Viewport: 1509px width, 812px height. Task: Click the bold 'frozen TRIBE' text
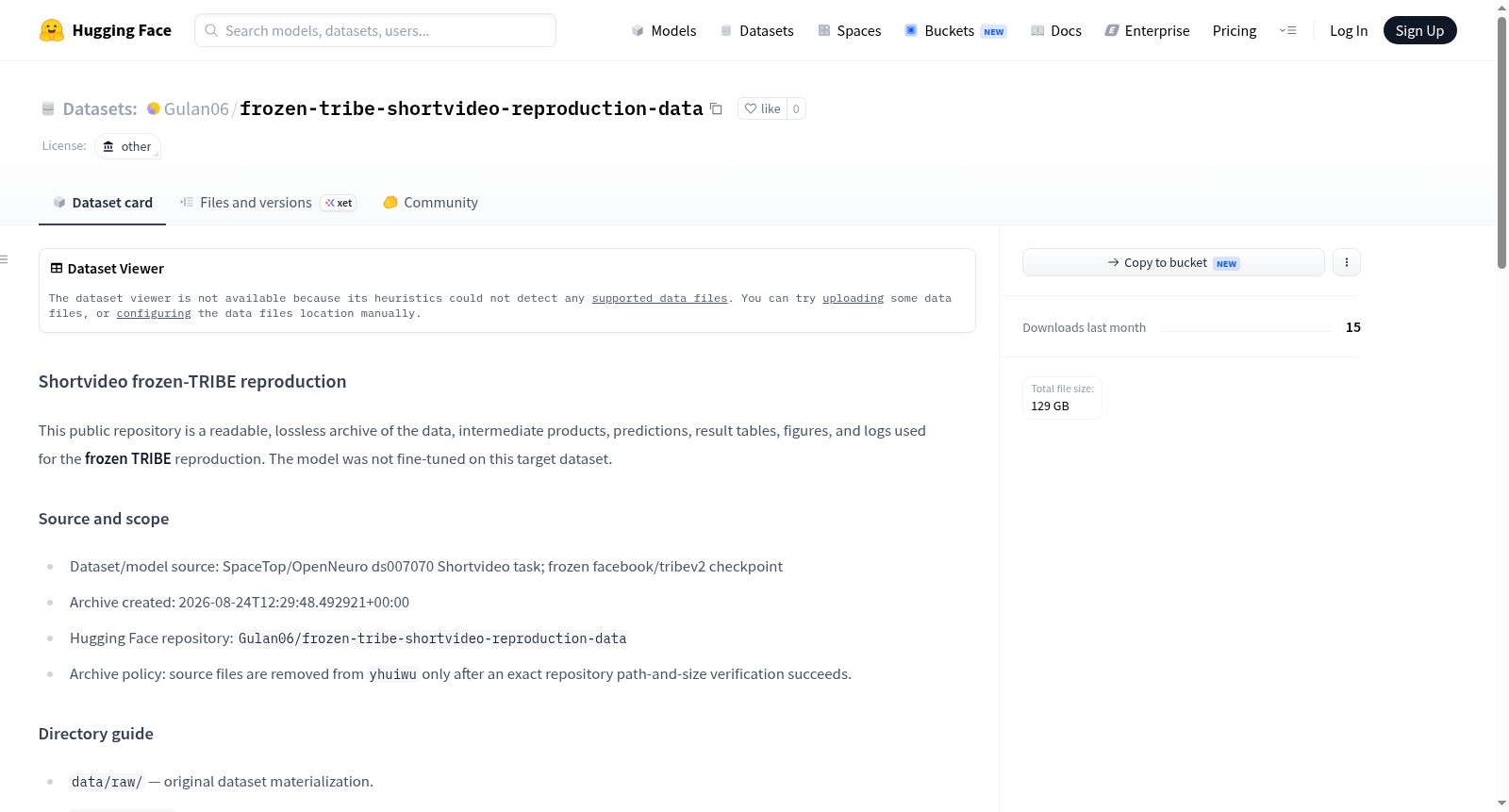click(x=128, y=458)
